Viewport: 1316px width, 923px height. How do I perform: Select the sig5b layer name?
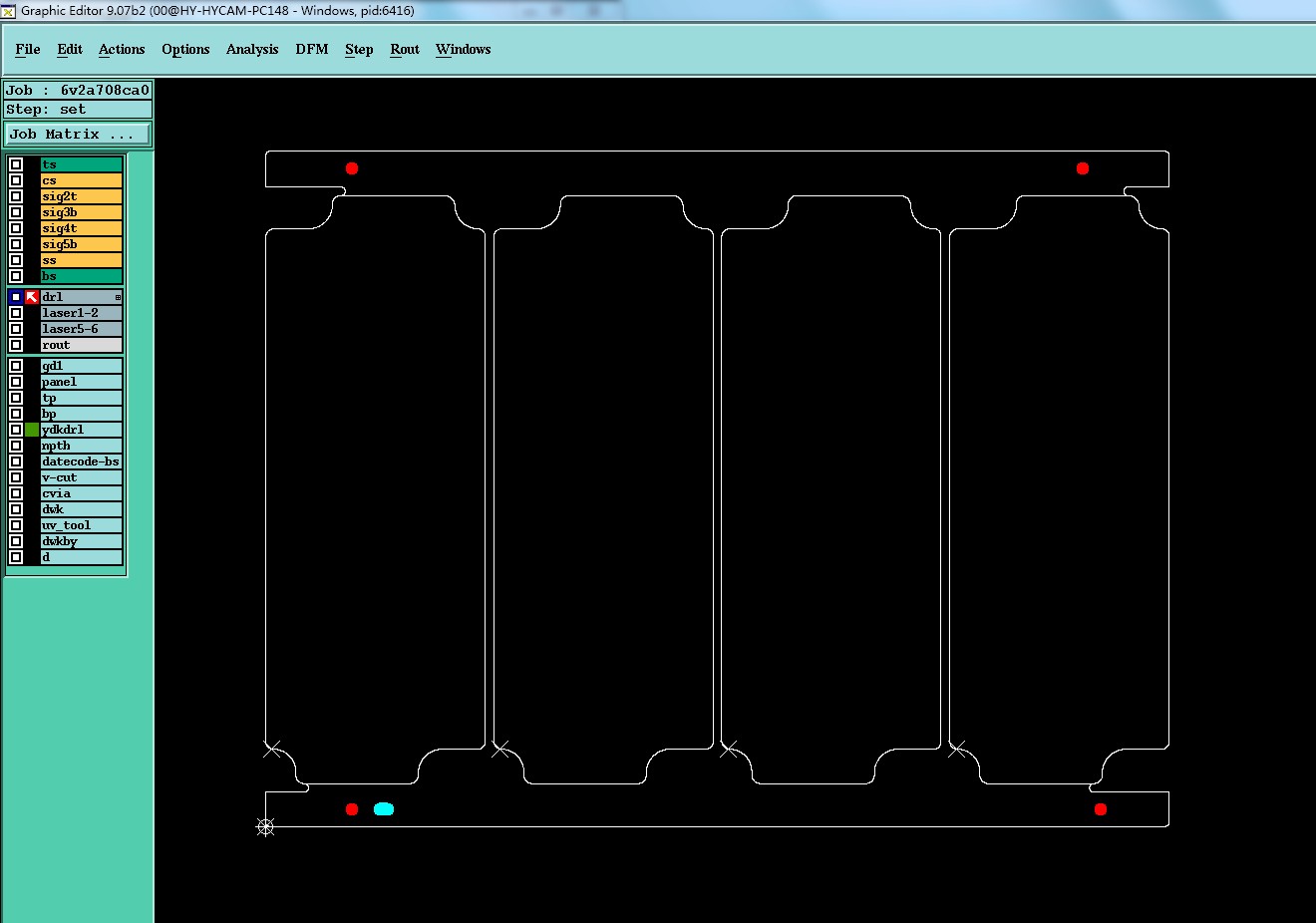[x=82, y=244]
